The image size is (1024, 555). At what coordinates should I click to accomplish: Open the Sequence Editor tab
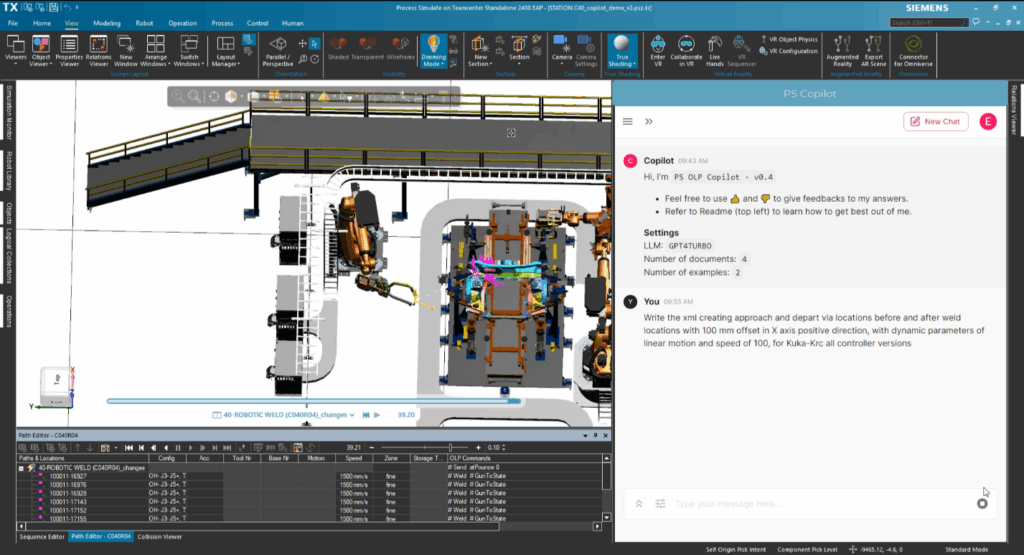pos(42,537)
